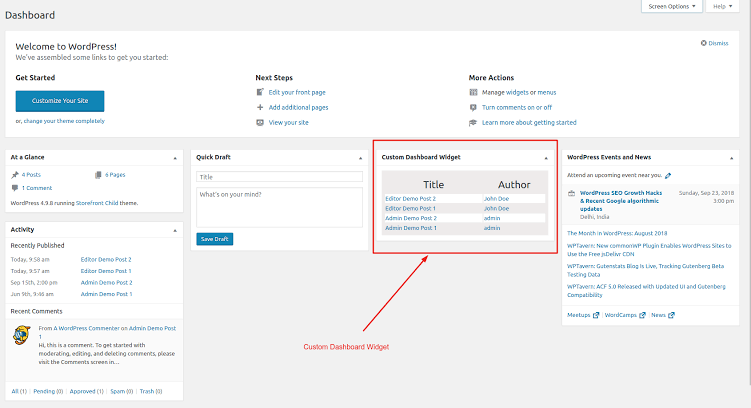Open Turn comments on or off link
This screenshot has height=408, width=751.
click(517, 108)
